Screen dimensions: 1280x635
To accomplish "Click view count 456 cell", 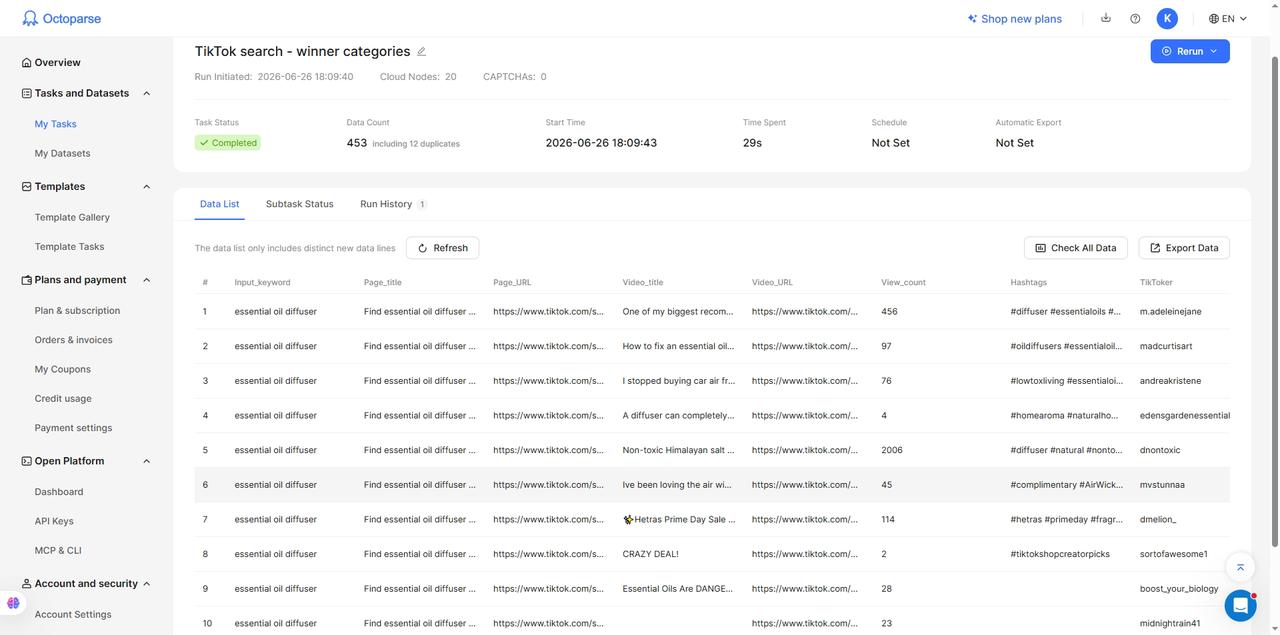I will coord(890,311).
